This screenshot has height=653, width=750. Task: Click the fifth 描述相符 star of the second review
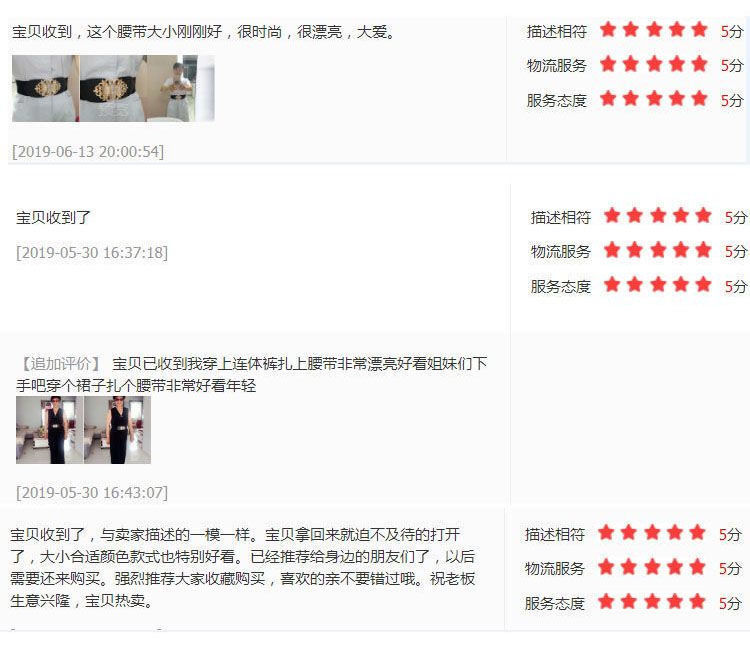(x=703, y=216)
